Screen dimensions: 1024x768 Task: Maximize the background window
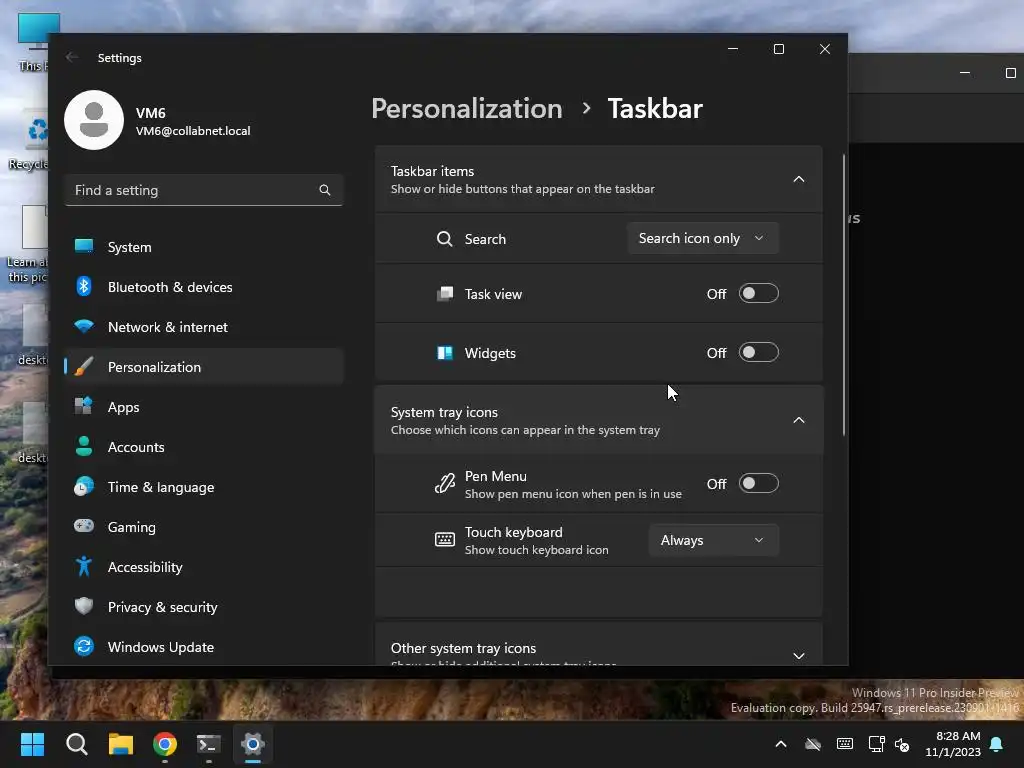[x=1010, y=73]
